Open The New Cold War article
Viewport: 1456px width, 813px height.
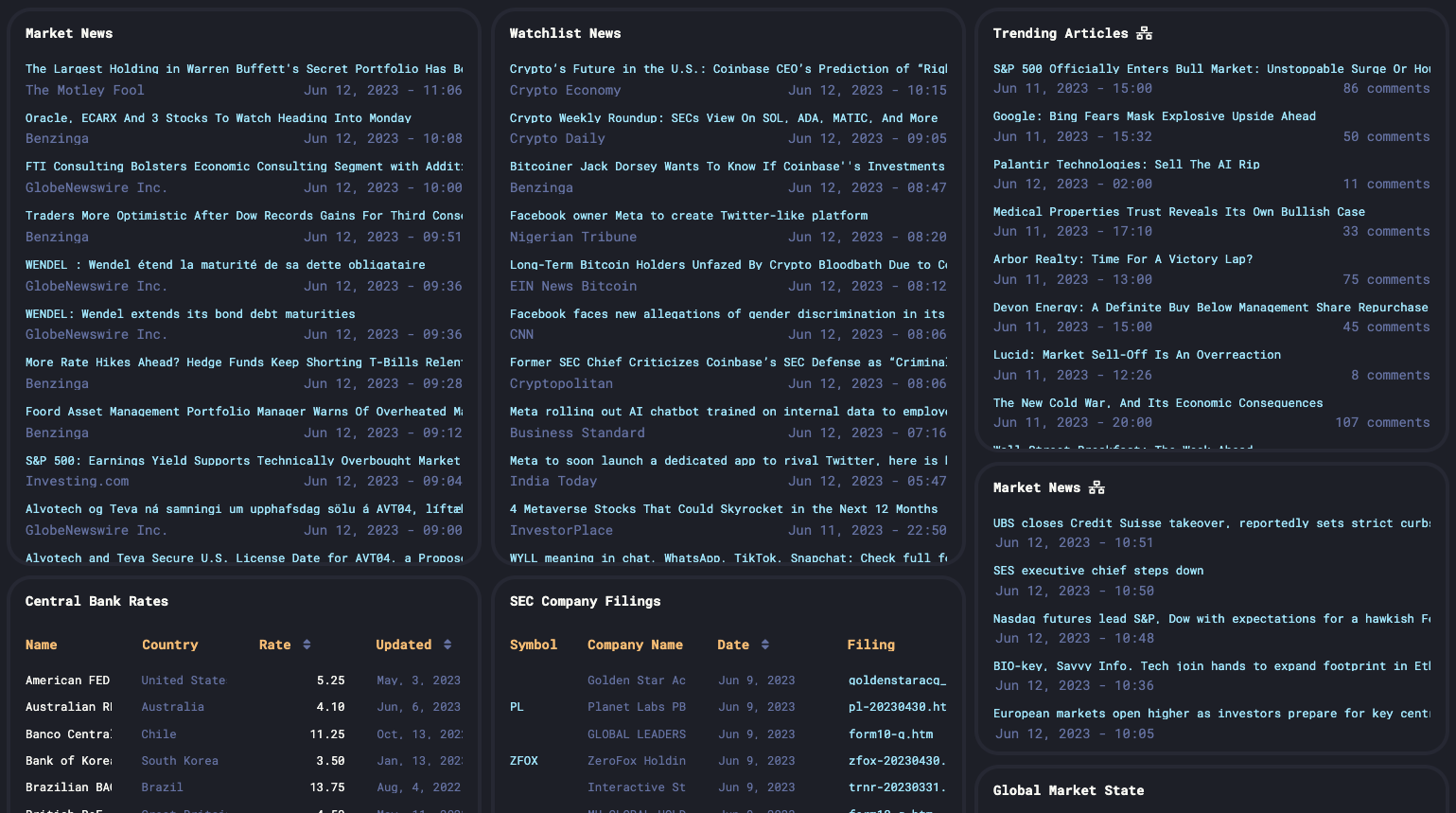(x=1158, y=403)
